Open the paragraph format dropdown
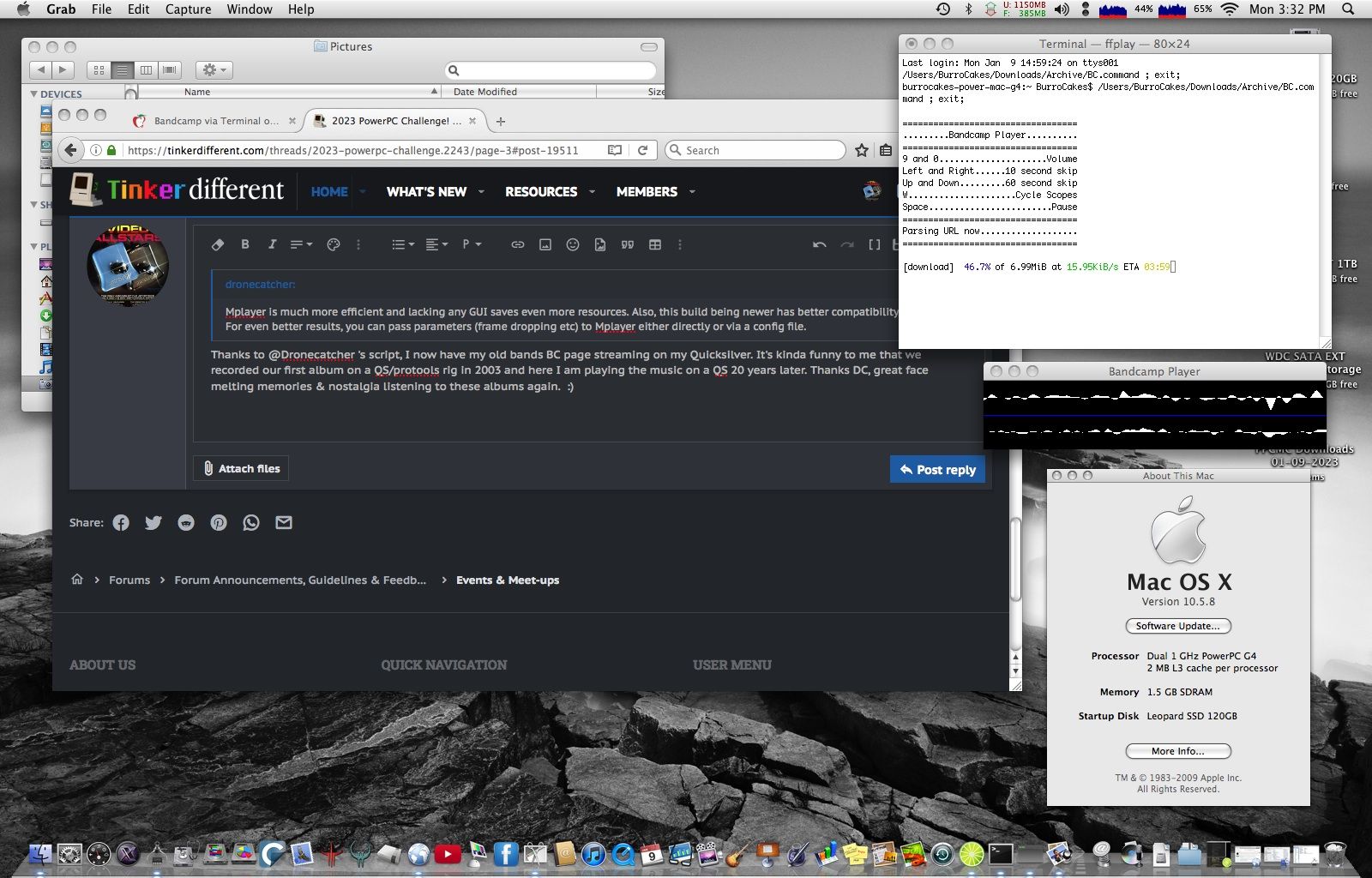1372x878 pixels. (x=472, y=244)
